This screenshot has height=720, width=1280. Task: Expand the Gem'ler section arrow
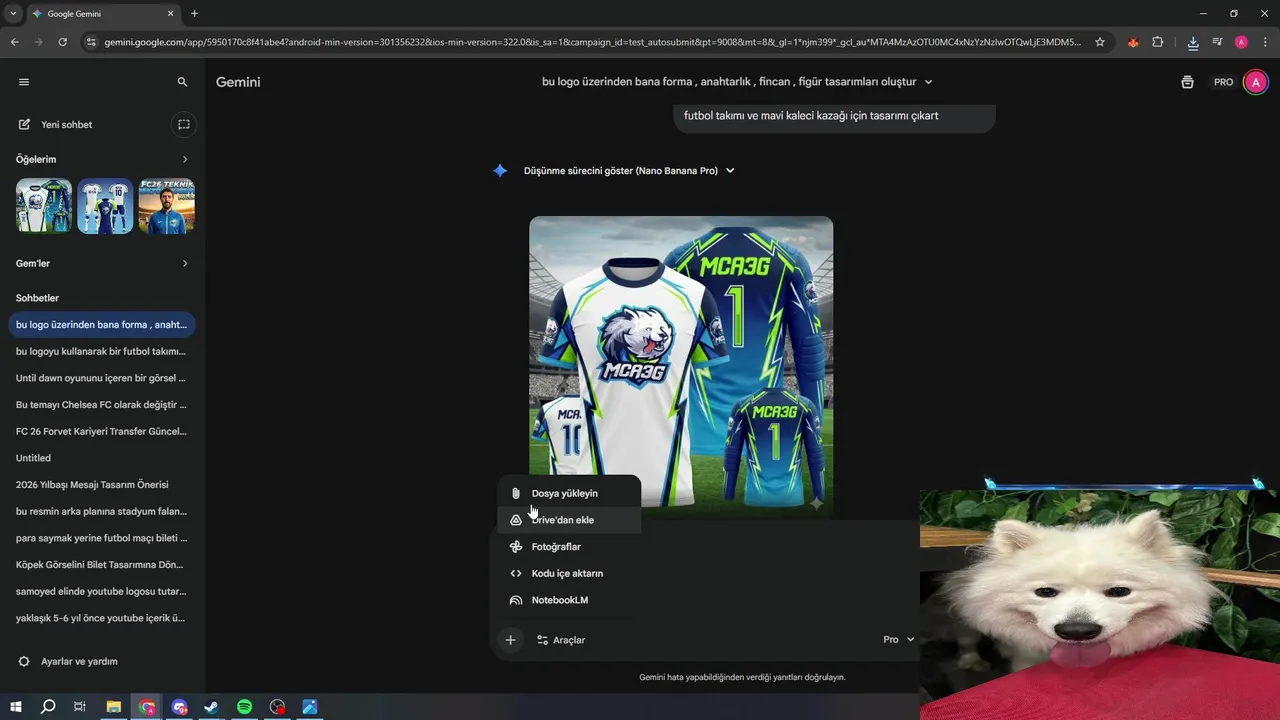tap(185, 263)
